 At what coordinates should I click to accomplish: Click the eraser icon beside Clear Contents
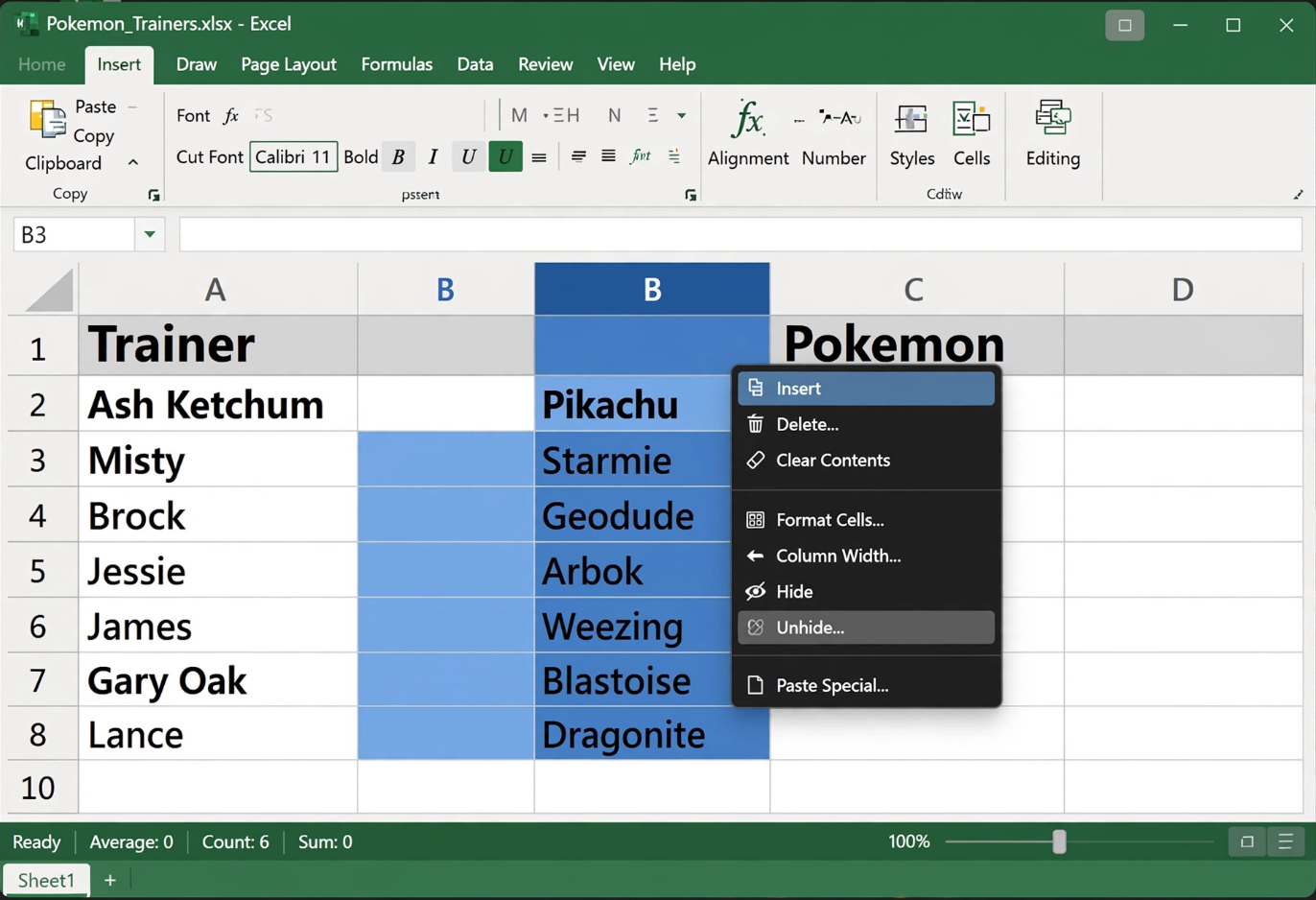(756, 461)
